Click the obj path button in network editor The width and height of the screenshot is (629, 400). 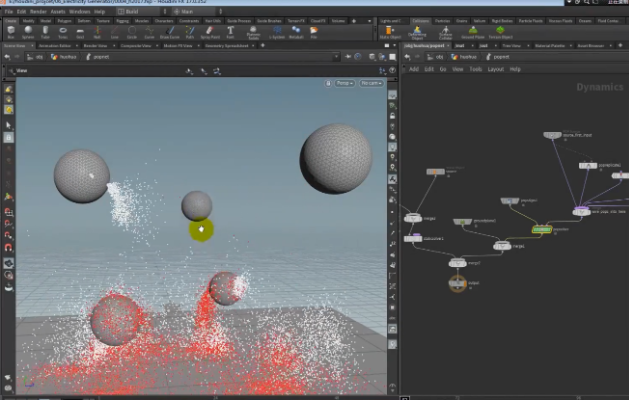(437, 57)
